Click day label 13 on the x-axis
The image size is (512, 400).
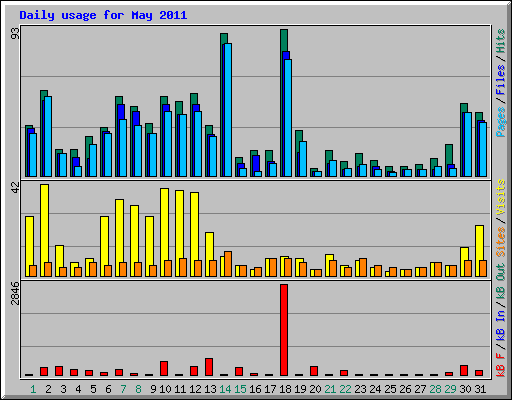(x=210, y=389)
